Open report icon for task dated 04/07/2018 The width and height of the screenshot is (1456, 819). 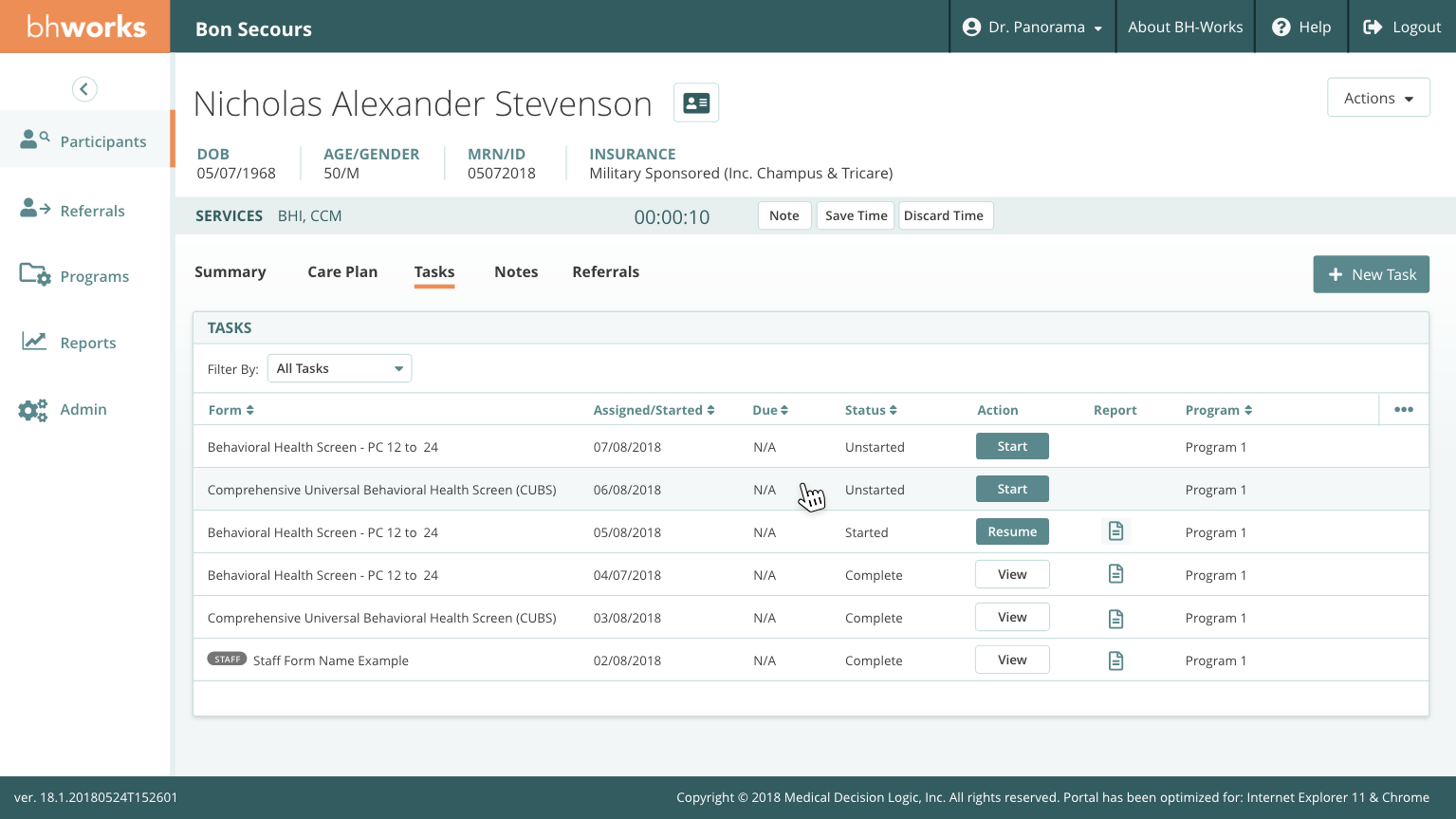click(x=1115, y=574)
